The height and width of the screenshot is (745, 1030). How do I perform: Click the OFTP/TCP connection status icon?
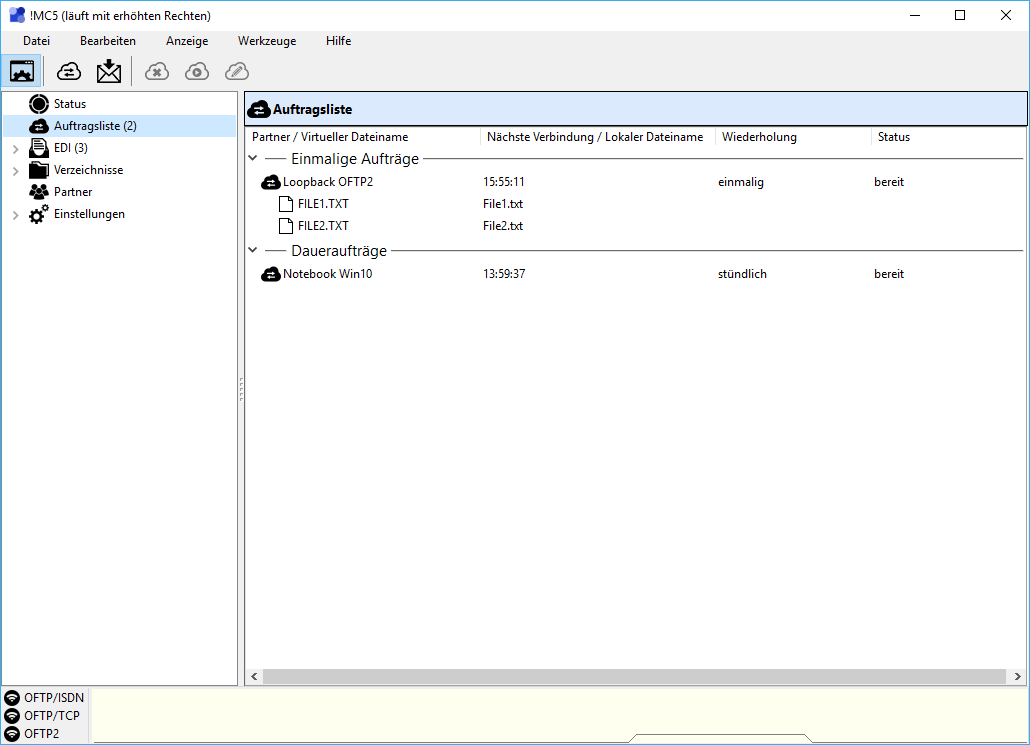pos(12,716)
